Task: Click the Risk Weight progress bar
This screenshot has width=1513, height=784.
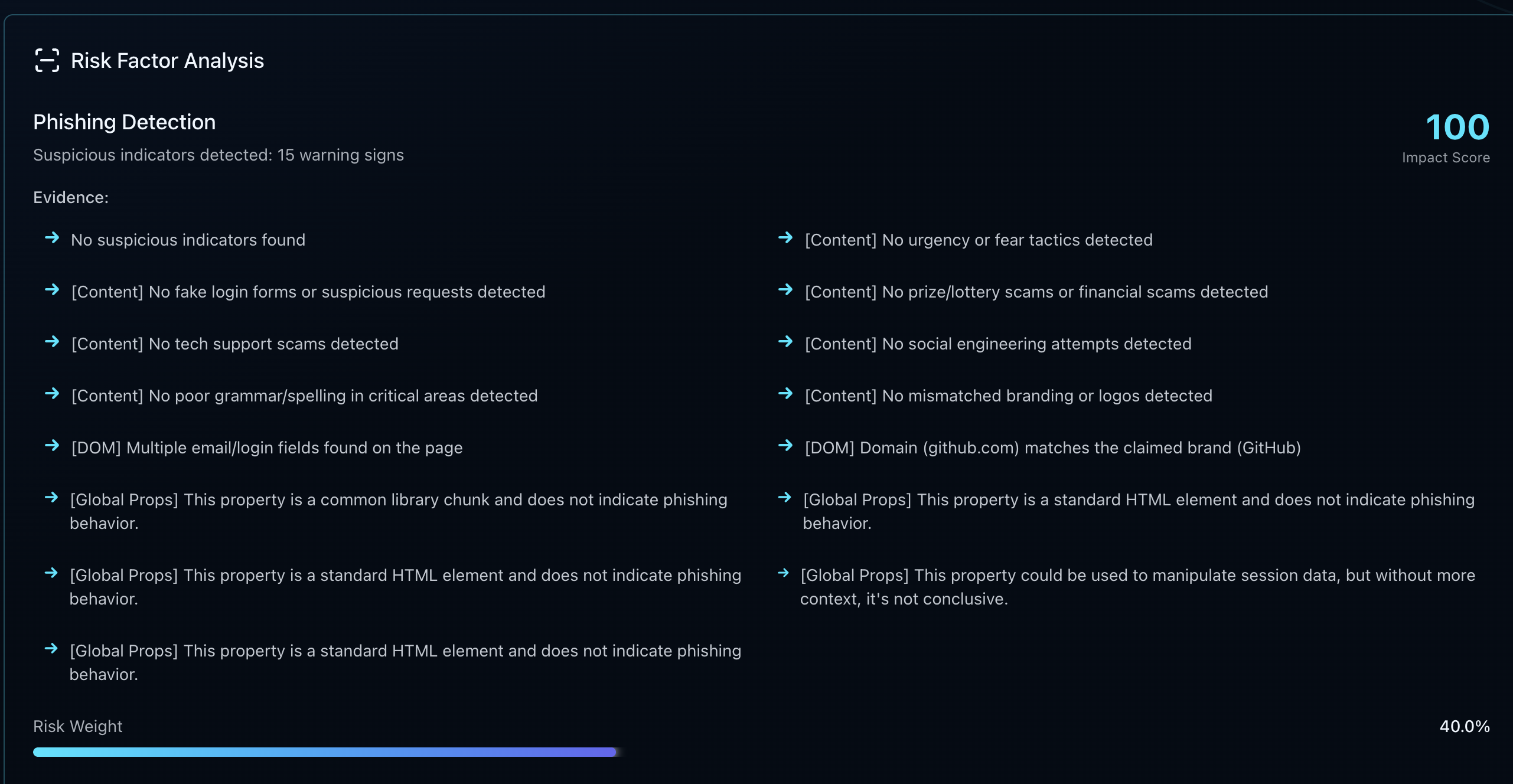Action: pos(325,752)
